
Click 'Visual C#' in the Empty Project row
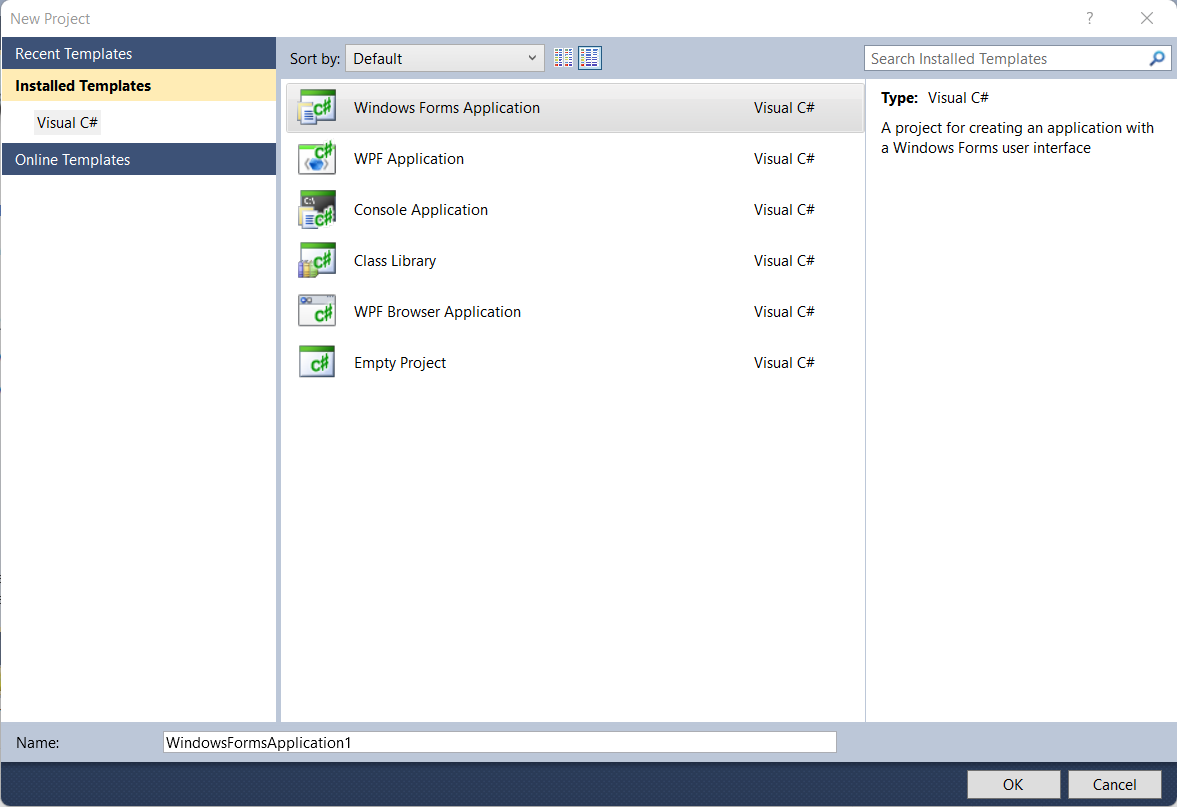[x=784, y=363]
